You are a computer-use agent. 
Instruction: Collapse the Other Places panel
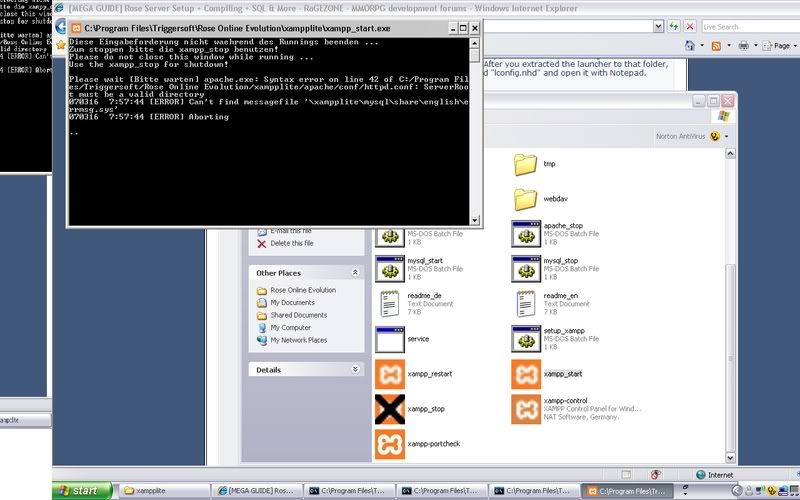(x=355, y=273)
